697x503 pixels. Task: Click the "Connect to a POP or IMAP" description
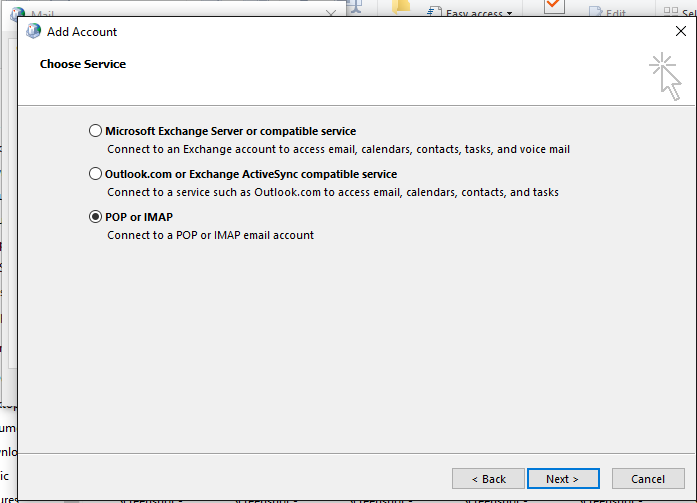coord(210,235)
